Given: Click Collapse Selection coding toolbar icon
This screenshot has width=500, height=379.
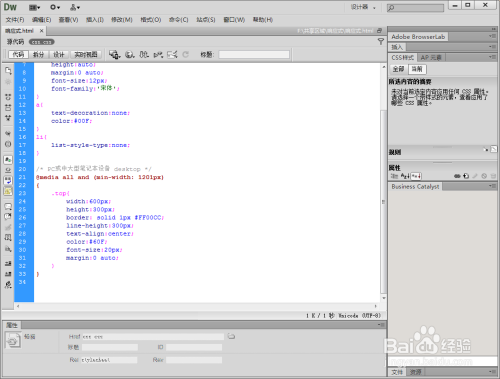Looking at the screenshot, I should coord(8,107).
